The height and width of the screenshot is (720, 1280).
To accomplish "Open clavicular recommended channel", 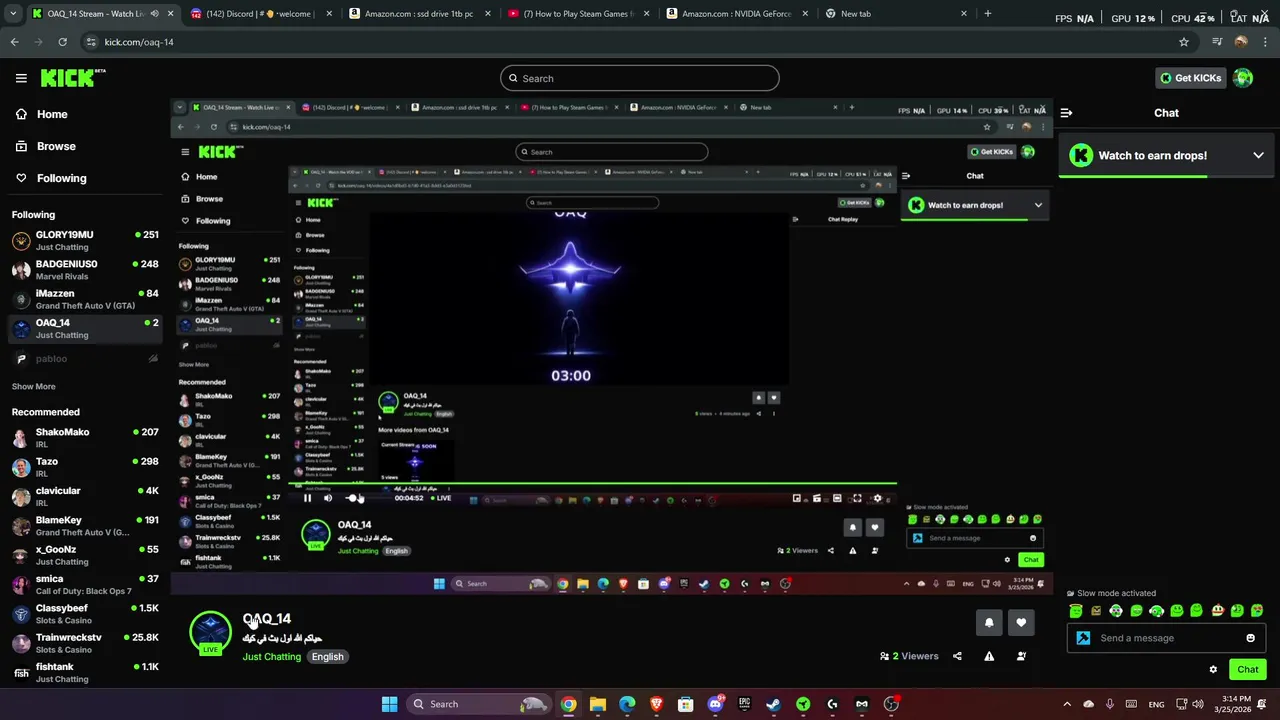I will click(x=85, y=496).
